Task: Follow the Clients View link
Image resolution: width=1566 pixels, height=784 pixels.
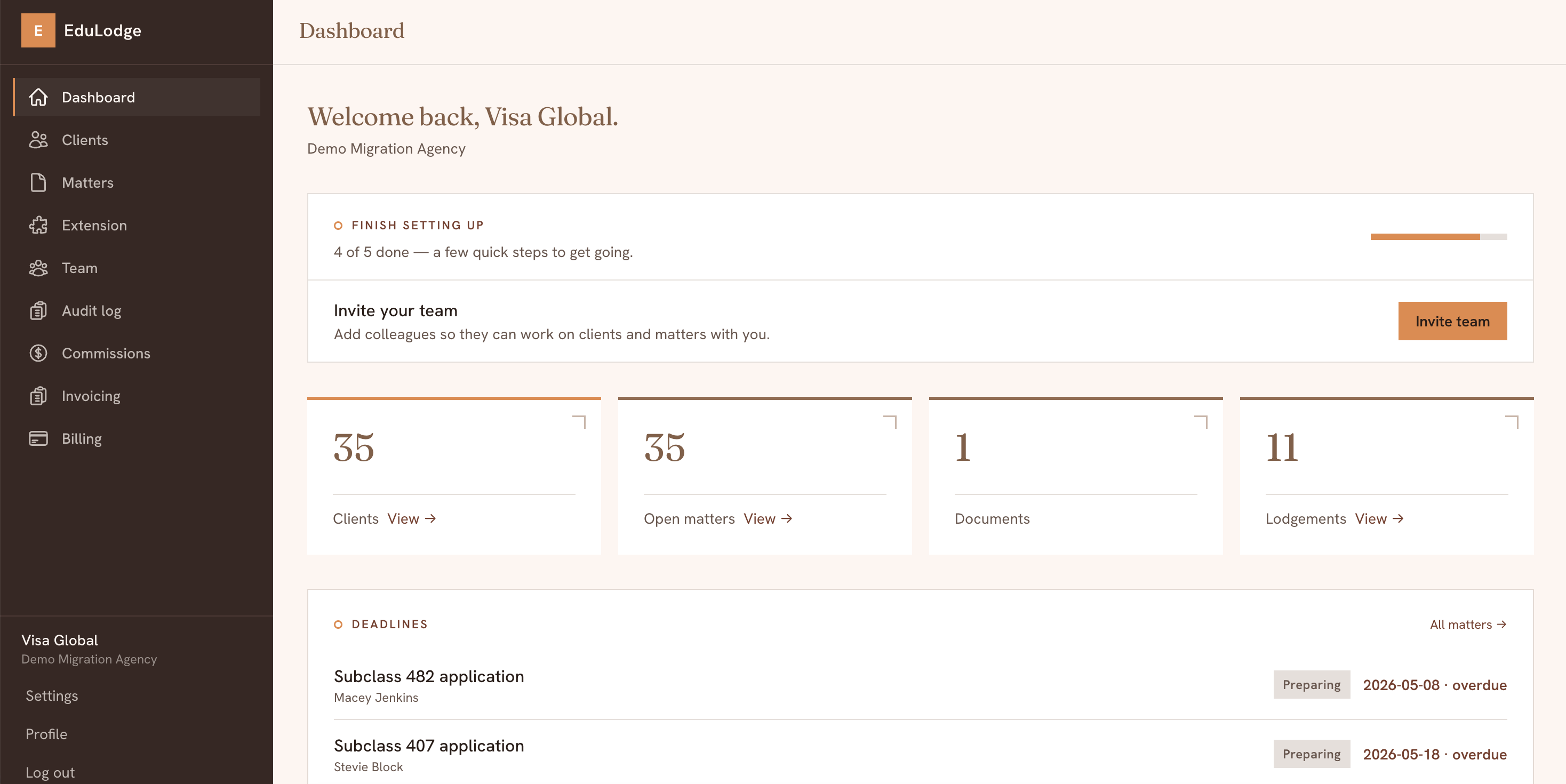Action: coord(412,518)
